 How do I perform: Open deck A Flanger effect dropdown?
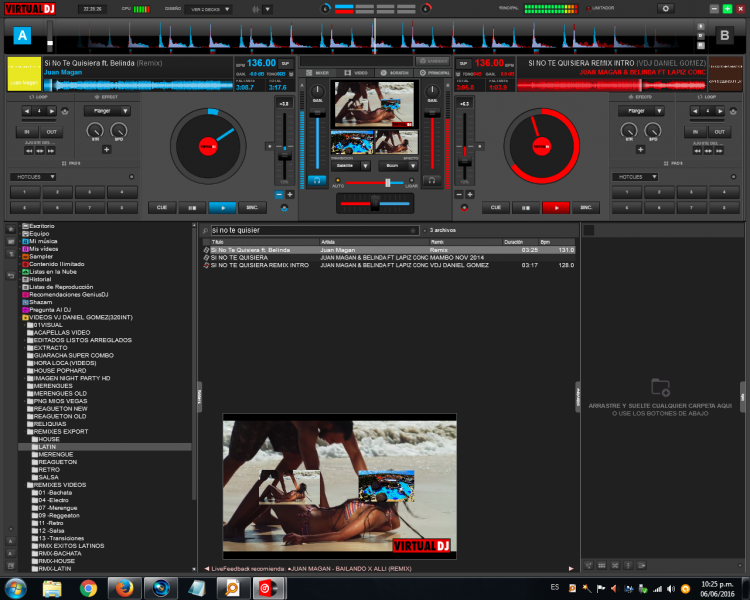107,111
